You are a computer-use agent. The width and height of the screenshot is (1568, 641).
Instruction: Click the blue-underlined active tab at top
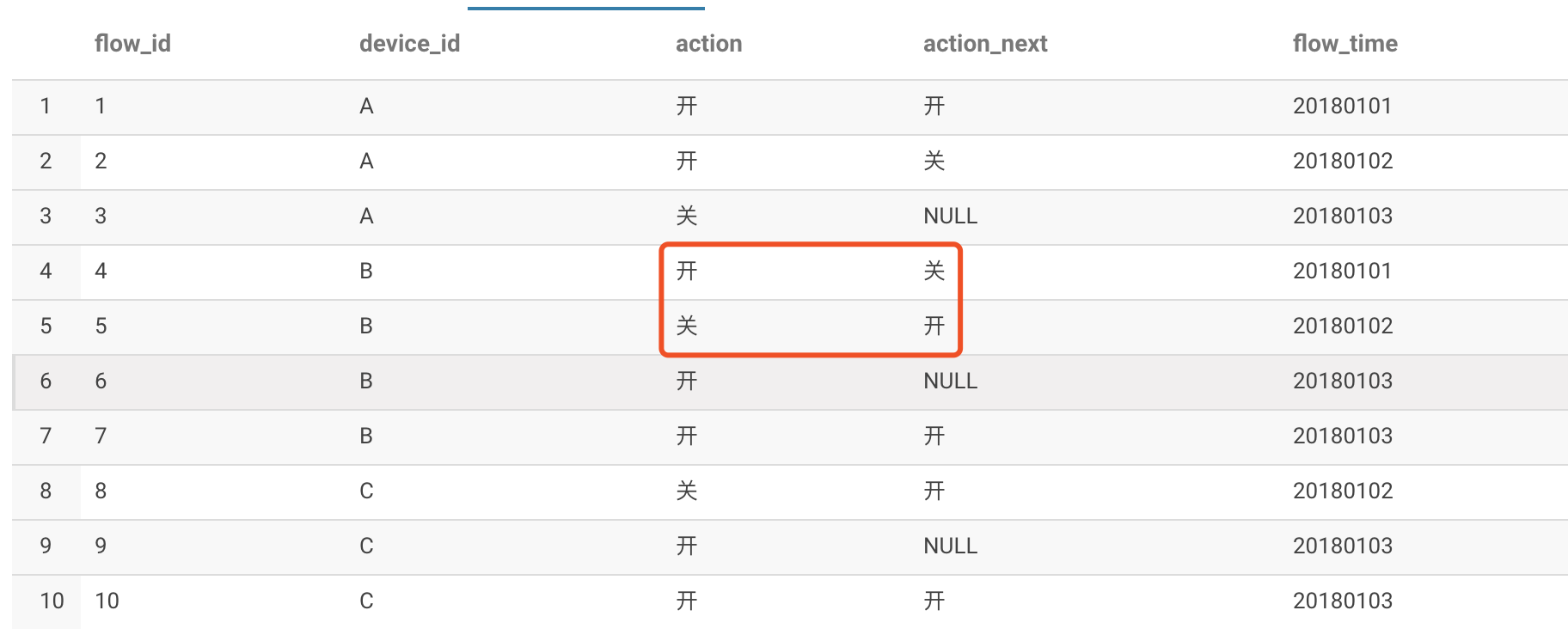pyautogui.click(x=586, y=7)
